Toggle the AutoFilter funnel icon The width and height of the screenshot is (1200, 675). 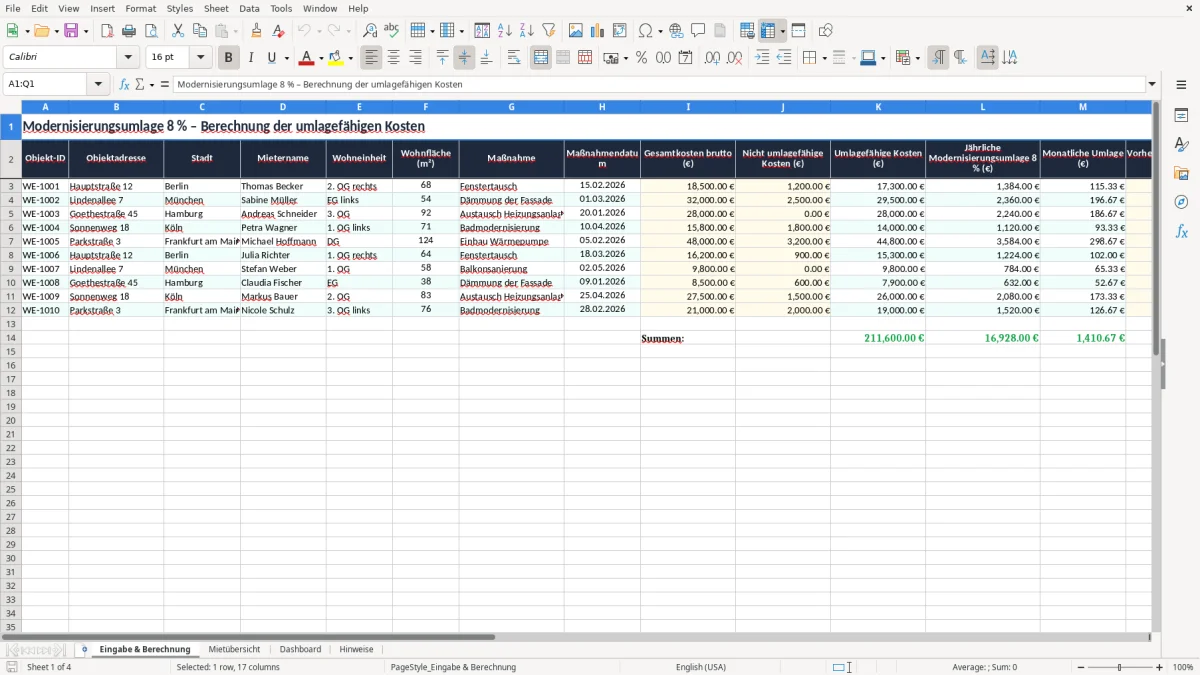click(x=549, y=31)
